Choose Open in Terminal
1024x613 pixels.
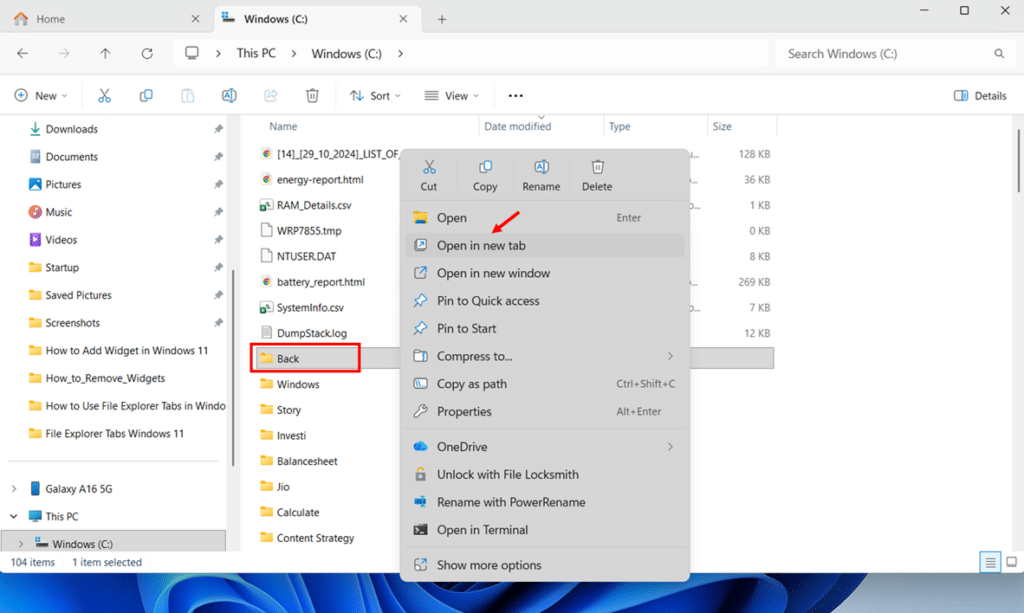[545, 530]
